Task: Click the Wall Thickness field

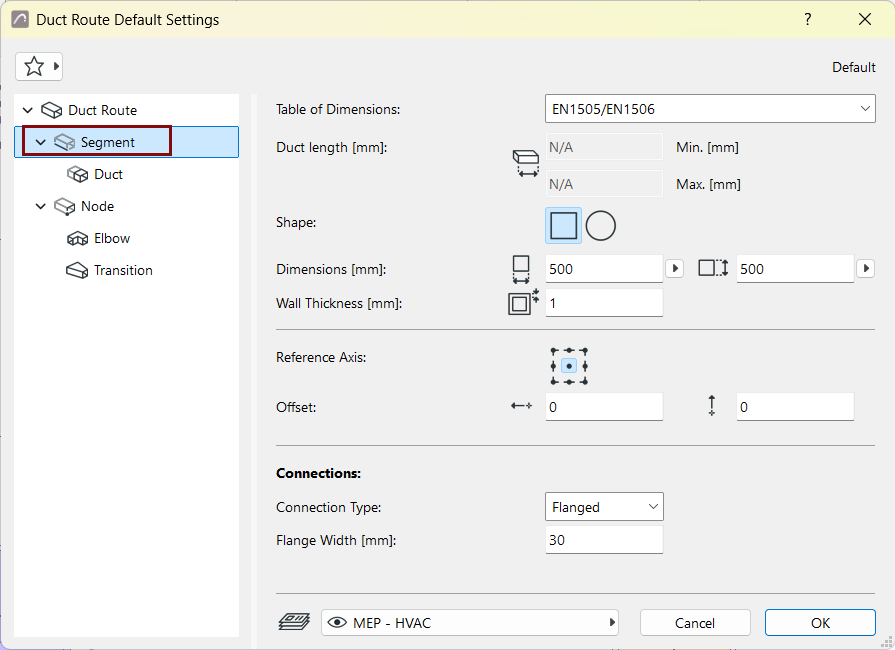Action: tap(604, 303)
